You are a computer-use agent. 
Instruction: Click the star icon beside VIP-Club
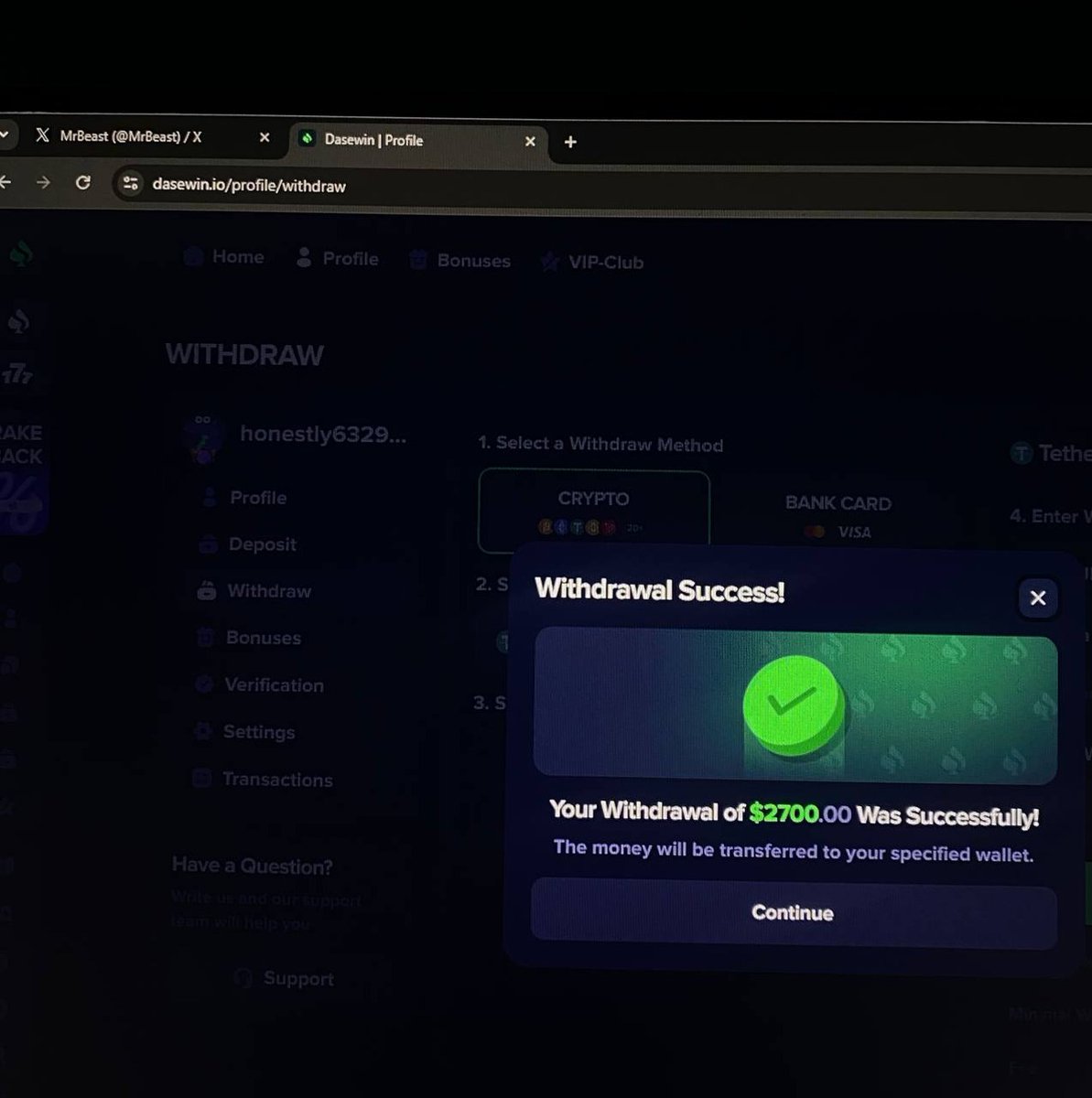click(549, 263)
